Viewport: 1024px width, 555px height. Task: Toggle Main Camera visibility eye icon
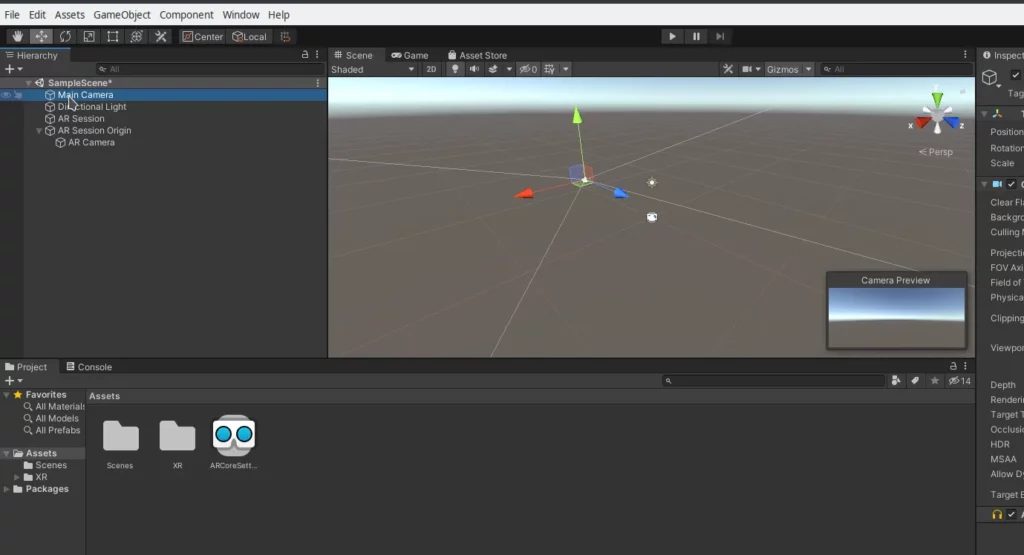click(6, 95)
